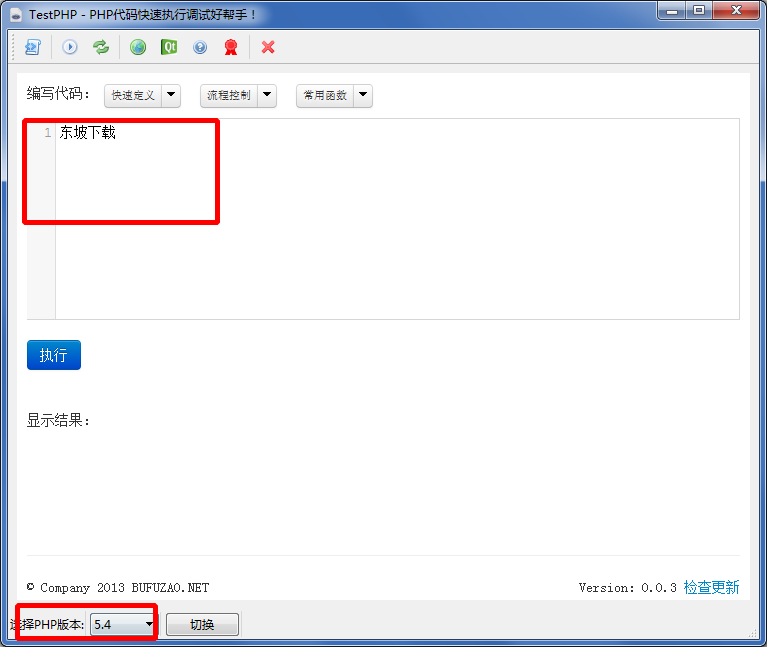The image size is (767, 647).
Task: Click the script file icon in toolbar
Action: pyautogui.click(x=33, y=47)
